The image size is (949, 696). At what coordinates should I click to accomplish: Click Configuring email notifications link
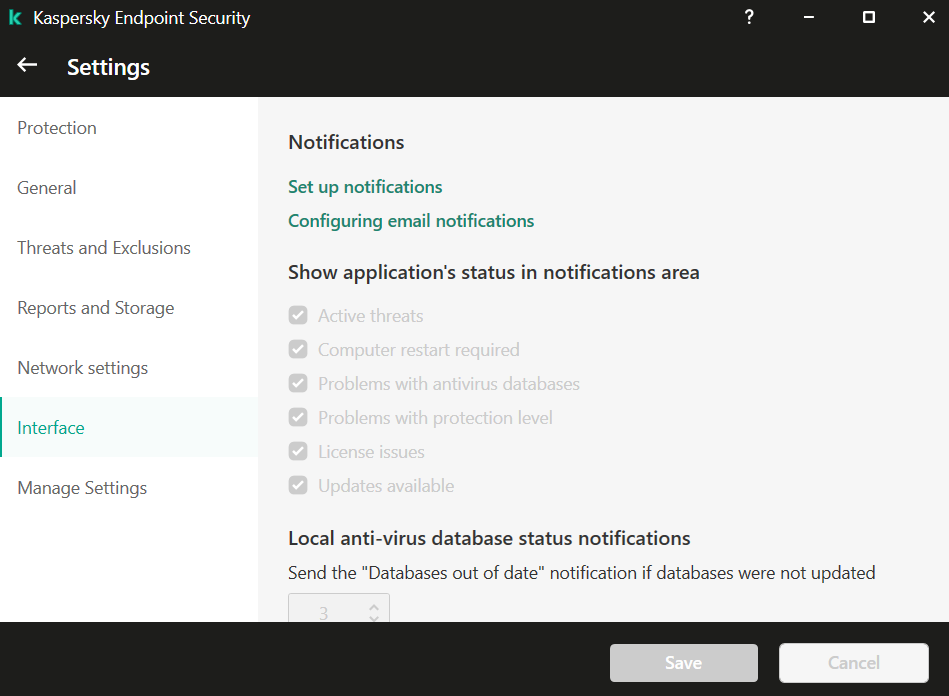411,221
